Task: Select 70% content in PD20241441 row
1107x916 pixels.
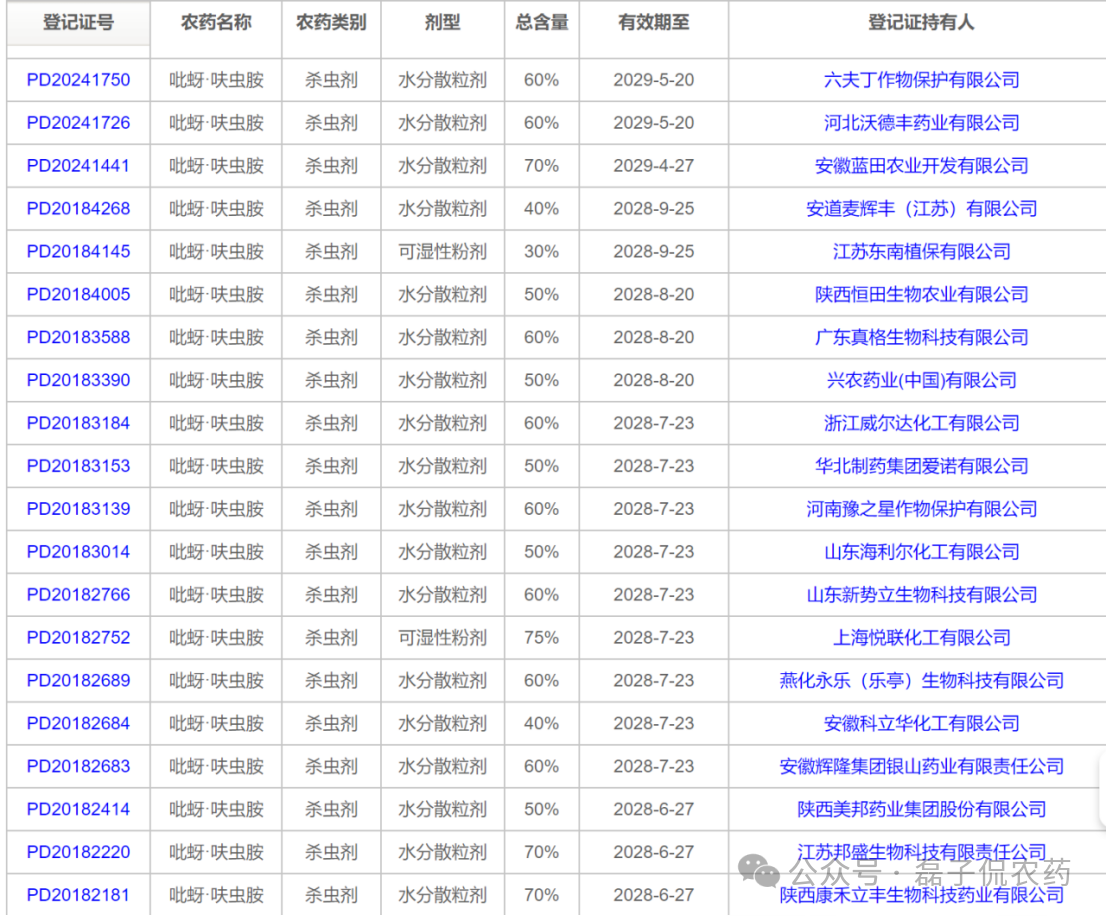Action: point(541,166)
